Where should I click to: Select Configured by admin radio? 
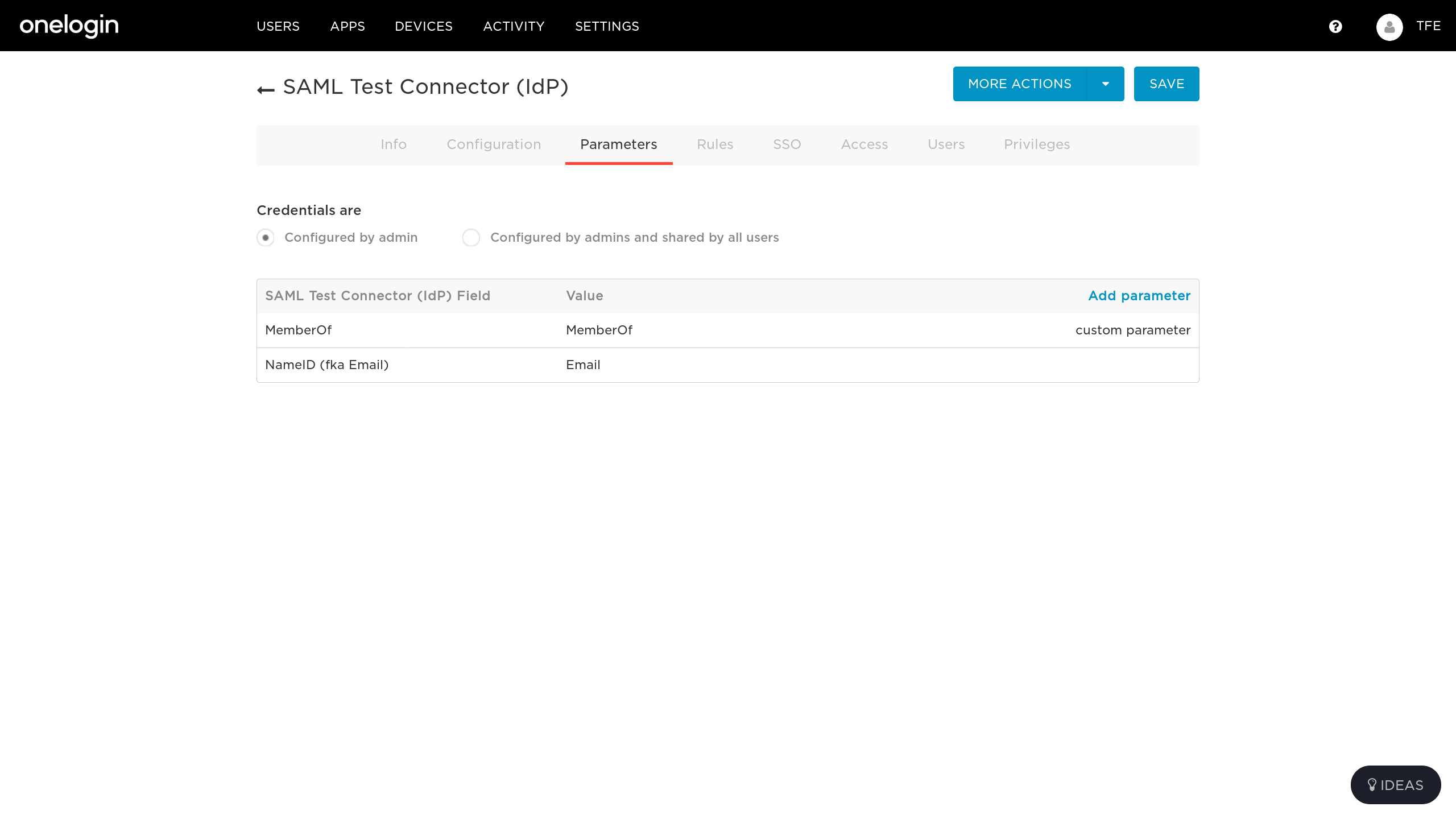(x=266, y=238)
